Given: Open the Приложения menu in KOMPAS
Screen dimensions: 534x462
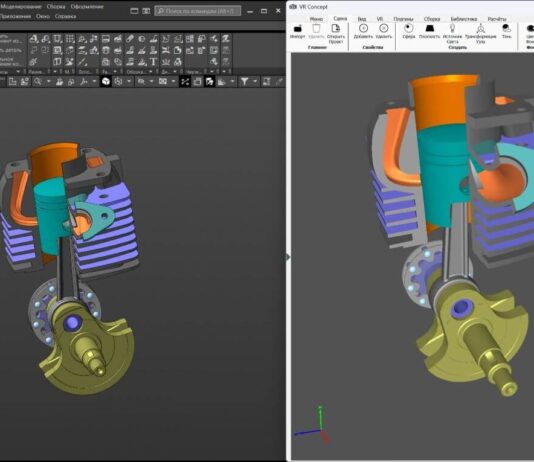Looking at the screenshot, I should pos(15,16).
